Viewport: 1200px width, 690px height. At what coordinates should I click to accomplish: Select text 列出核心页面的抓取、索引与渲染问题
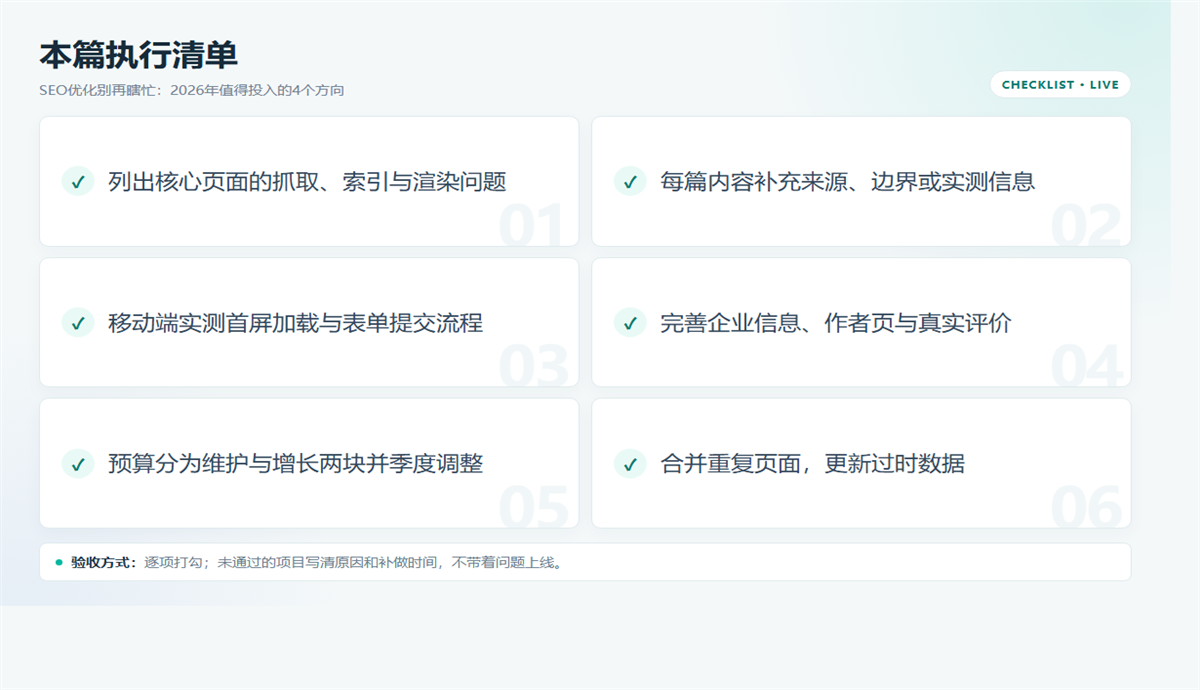point(307,181)
